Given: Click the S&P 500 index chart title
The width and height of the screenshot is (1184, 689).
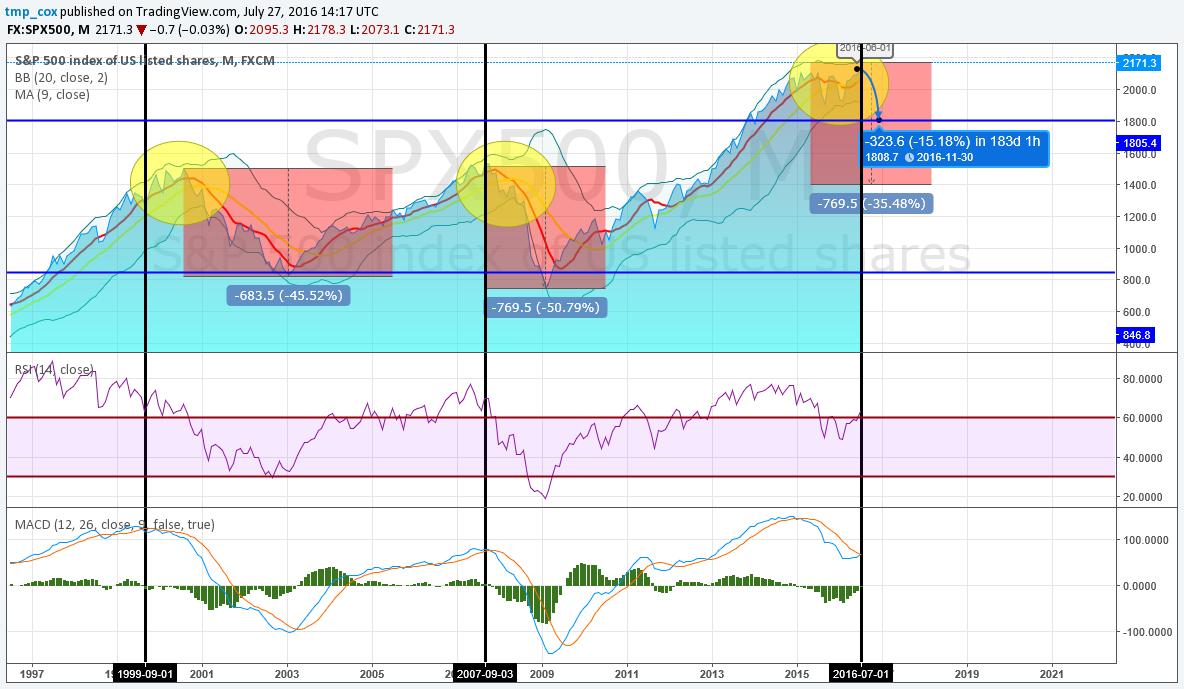Looking at the screenshot, I should (144, 60).
